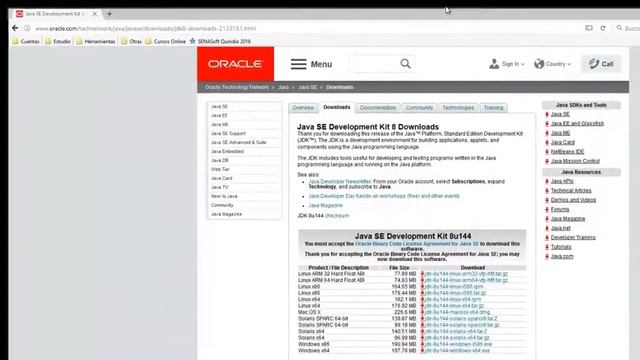640x360 pixels.
Task: Go back using the browser back arrow
Action: [x=15, y=28]
